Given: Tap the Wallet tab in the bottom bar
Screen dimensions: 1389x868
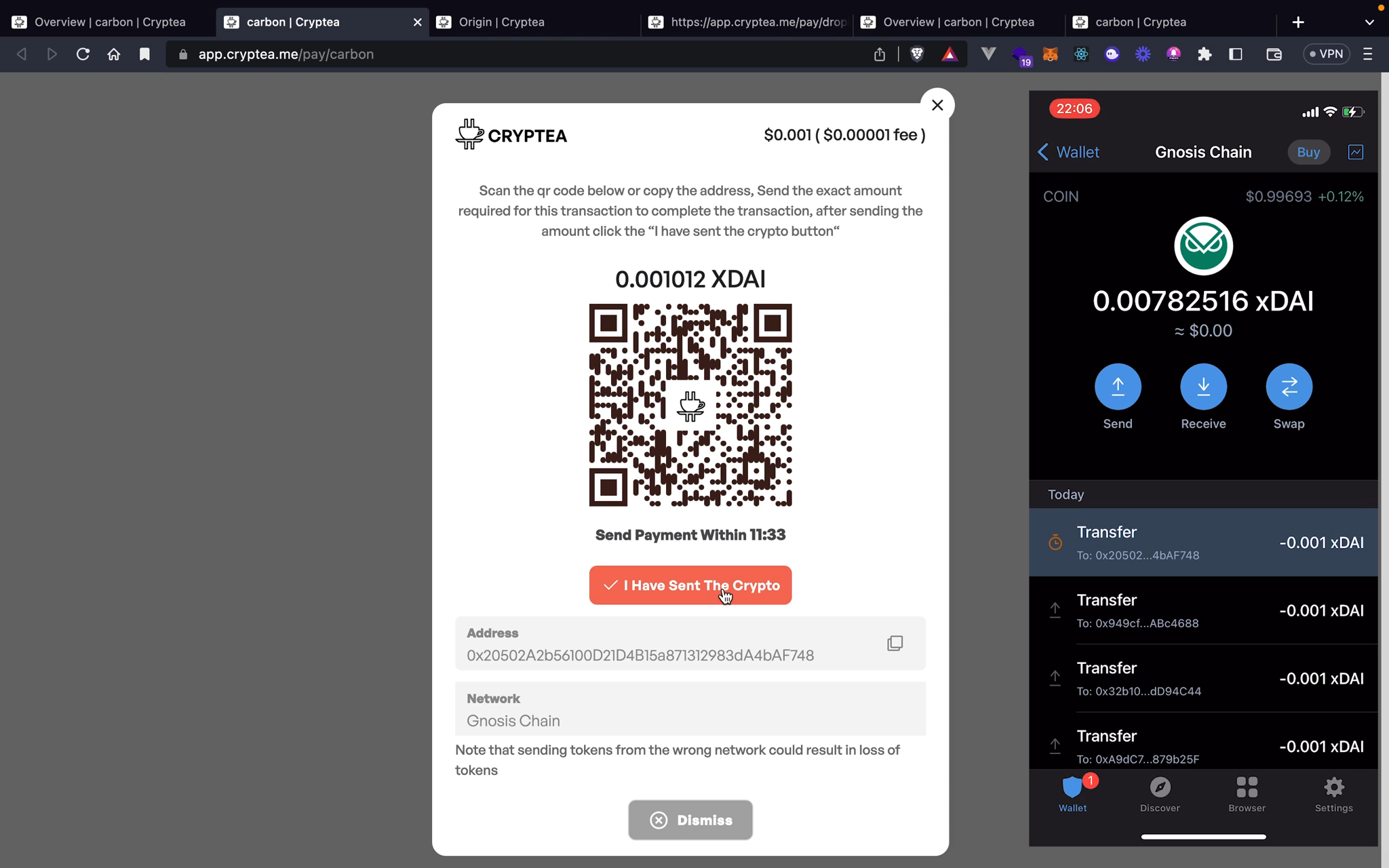Looking at the screenshot, I should click(x=1072, y=794).
